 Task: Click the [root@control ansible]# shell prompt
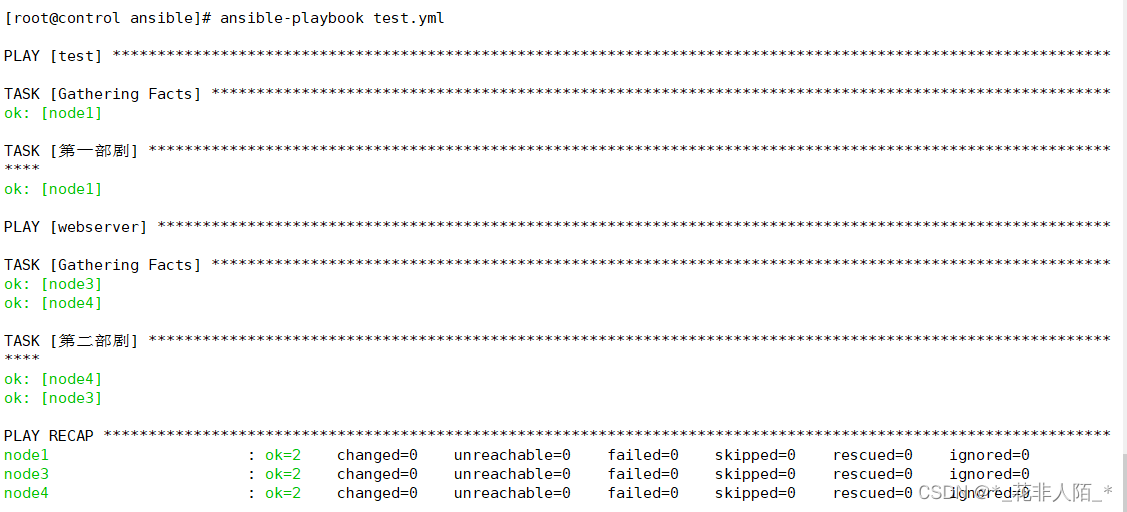click(107, 18)
